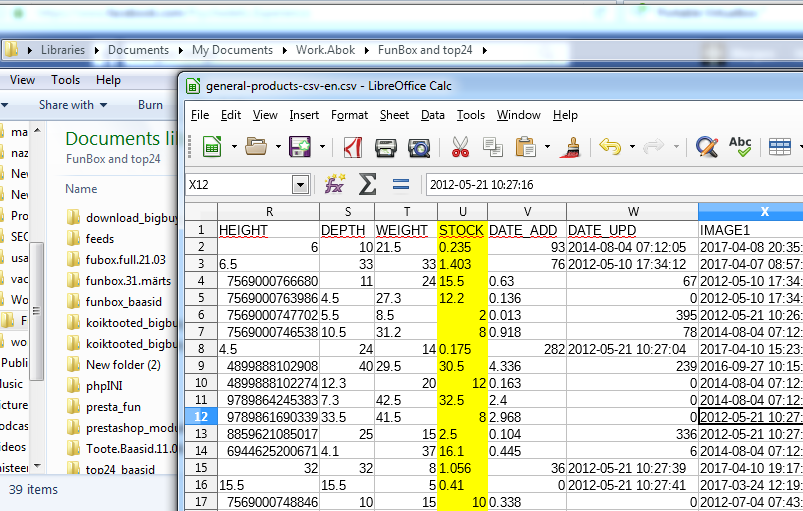This screenshot has width=803, height=511.
Task: Open the Data menu
Action: pyautogui.click(x=433, y=115)
